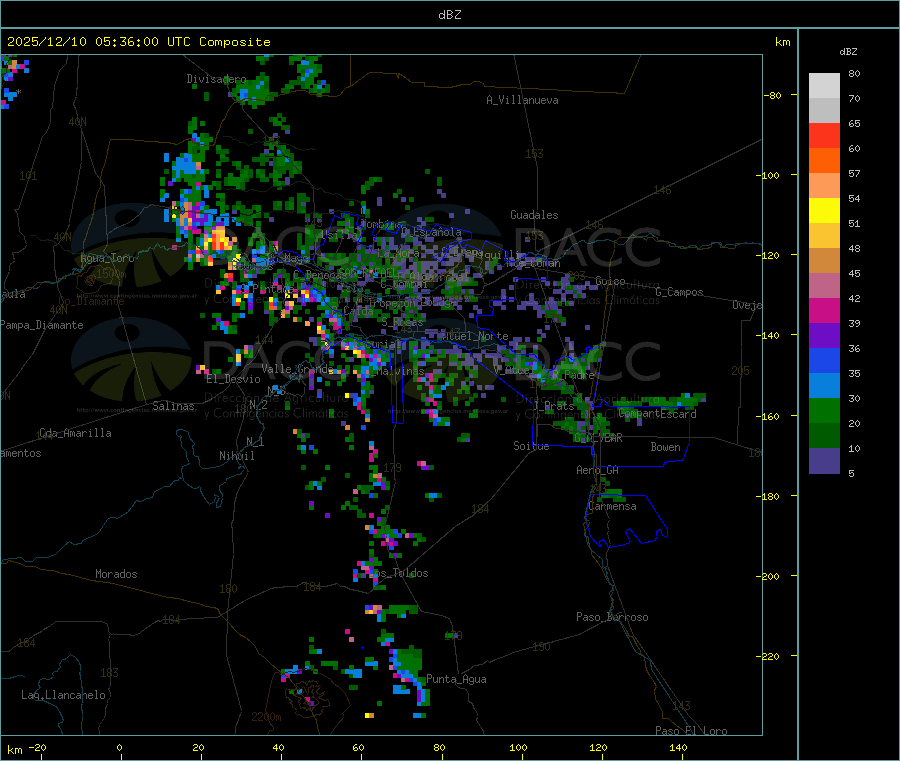Click the 'dBZ' label above the color legend
This screenshot has width=900, height=761.
pos(848,52)
